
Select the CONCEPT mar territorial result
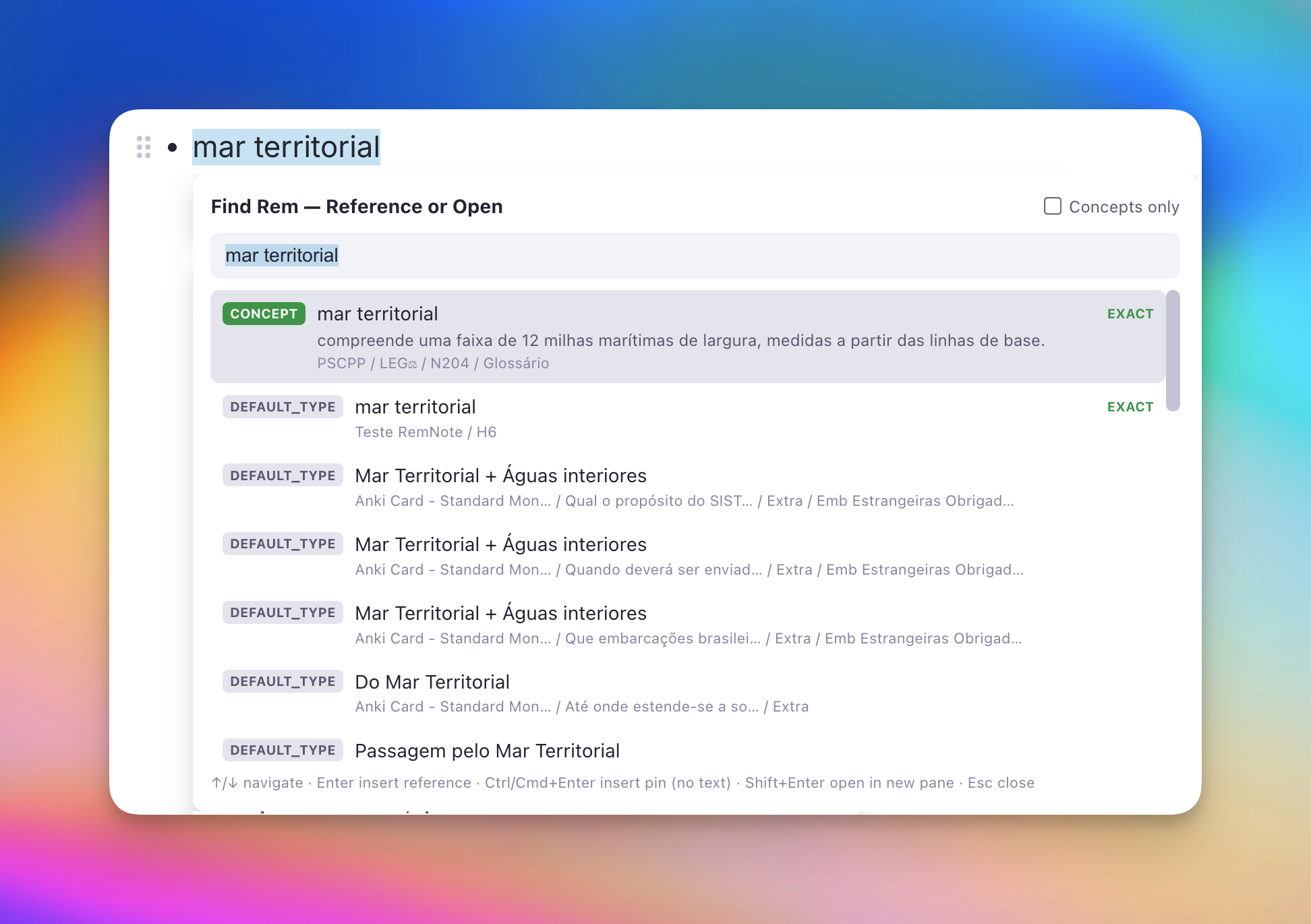(x=688, y=337)
